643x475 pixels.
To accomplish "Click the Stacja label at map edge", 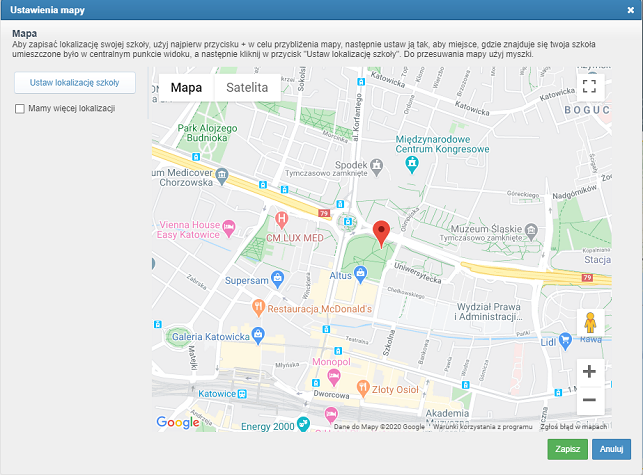I will pyautogui.click(x=597, y=260).
